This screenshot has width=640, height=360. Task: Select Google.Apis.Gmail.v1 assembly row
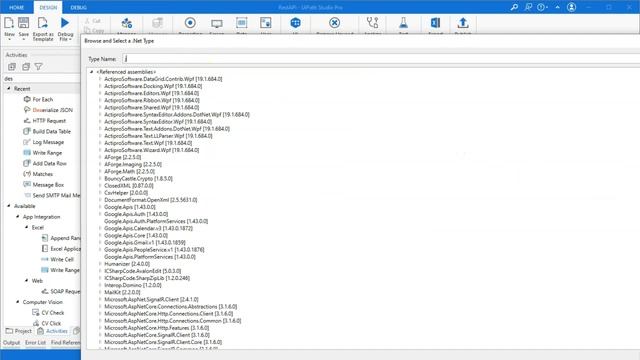coord(144,242)
